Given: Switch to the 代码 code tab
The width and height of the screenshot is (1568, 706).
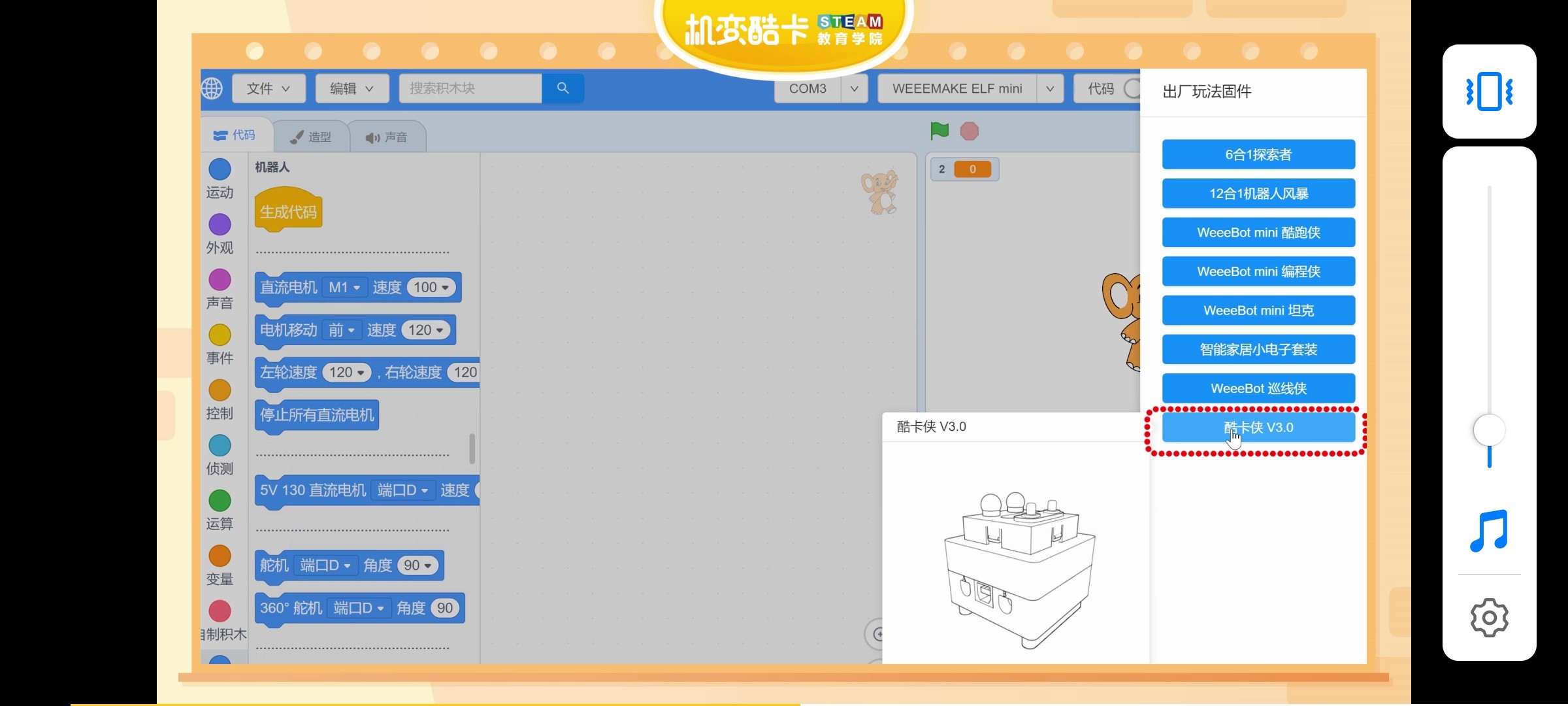Looking at the screenshot, I should [x=235, y=135].
